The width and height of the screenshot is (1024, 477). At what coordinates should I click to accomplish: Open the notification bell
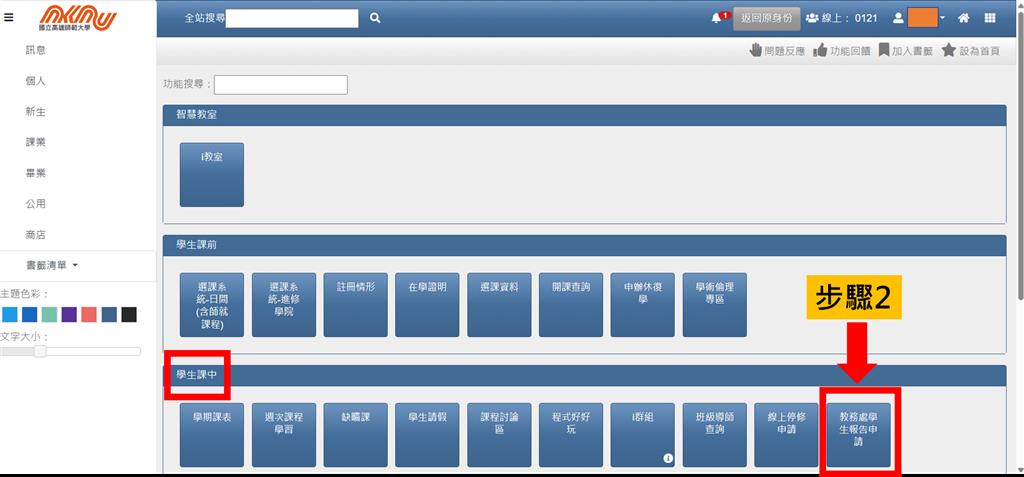pyautogui.click(x=716, y=18)
